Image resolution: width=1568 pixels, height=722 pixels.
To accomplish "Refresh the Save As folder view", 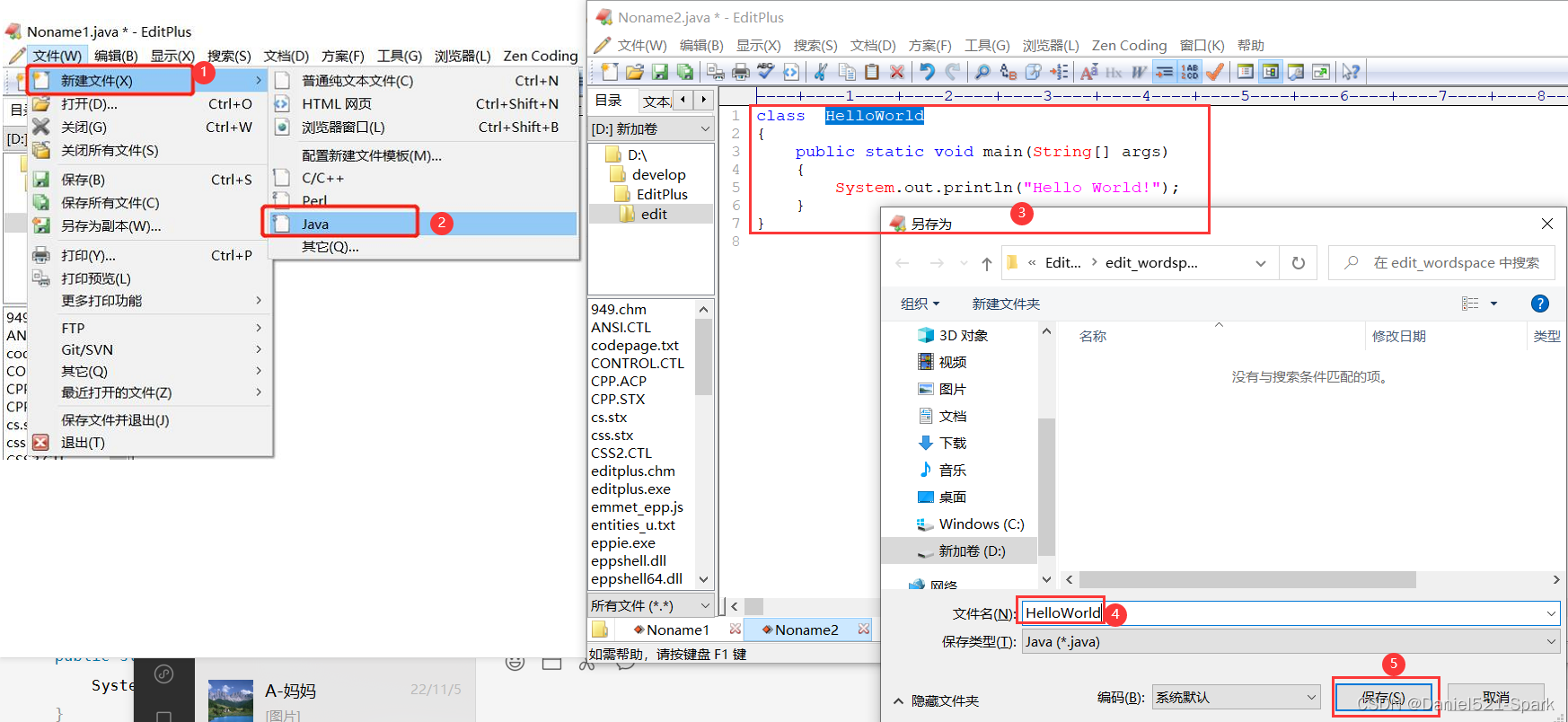I will (x=1298, y=263).
